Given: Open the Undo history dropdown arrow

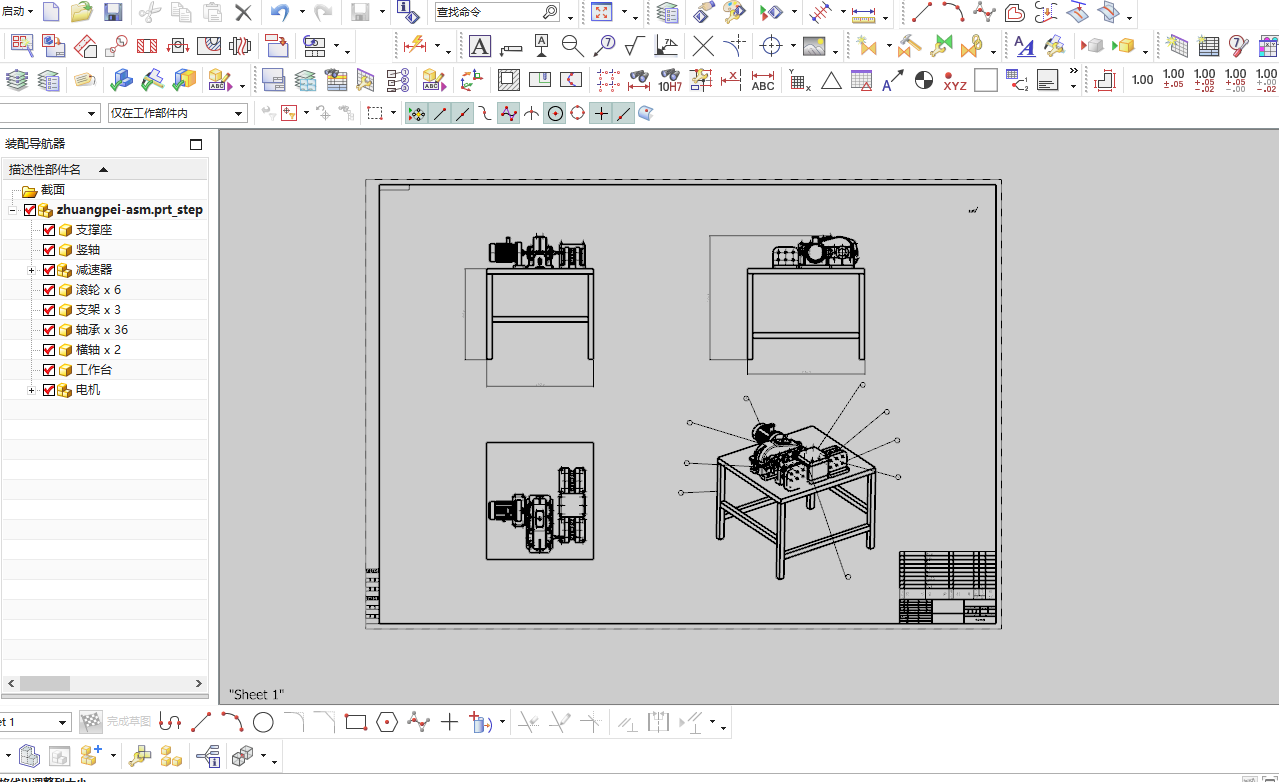Looking at the screenshot, I should click(302, 13).
